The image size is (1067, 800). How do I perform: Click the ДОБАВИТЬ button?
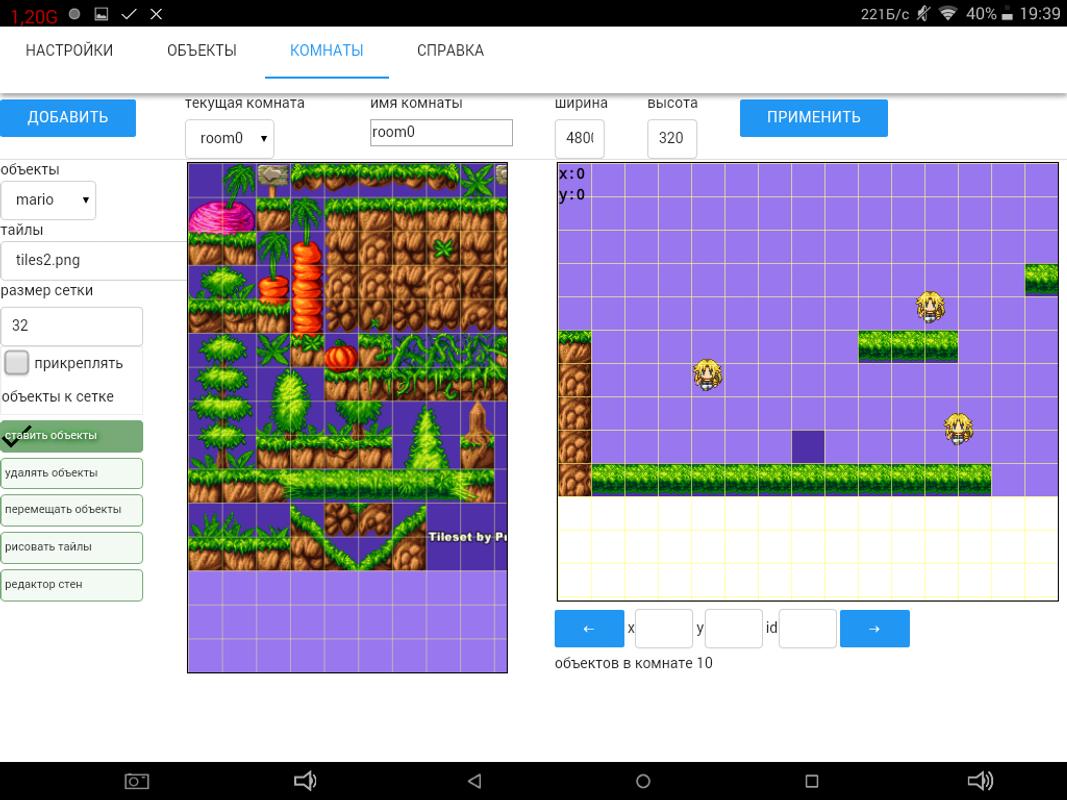pyautogui.click(x=67, y=118)
